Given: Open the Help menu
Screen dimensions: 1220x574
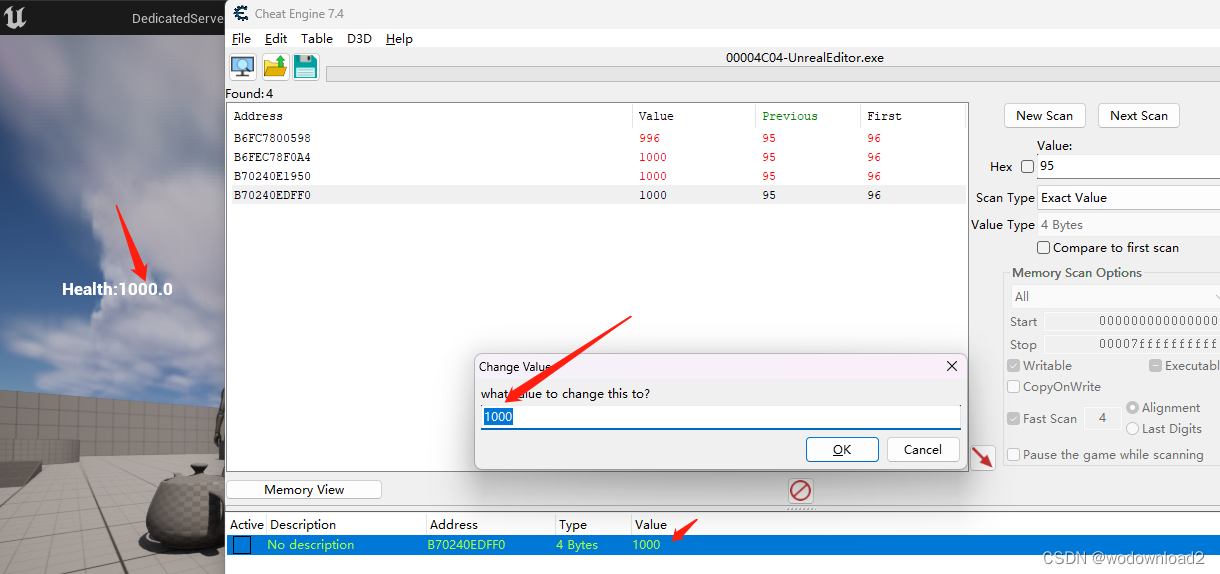Looking at the screenshot, I should 399,38.
